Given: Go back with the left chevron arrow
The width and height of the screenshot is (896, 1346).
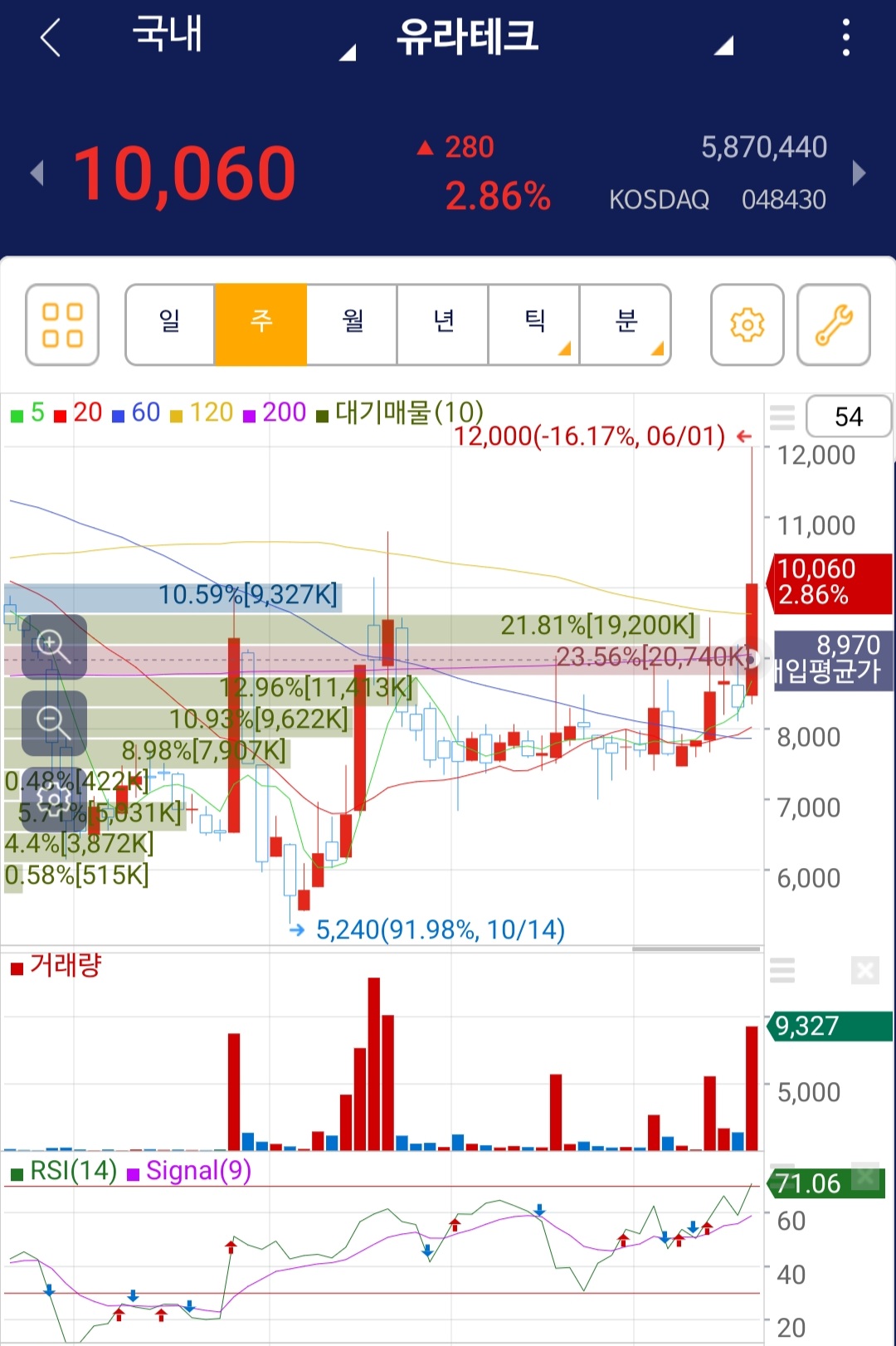Looking at the screenshot, I should (x=51, y=38).
